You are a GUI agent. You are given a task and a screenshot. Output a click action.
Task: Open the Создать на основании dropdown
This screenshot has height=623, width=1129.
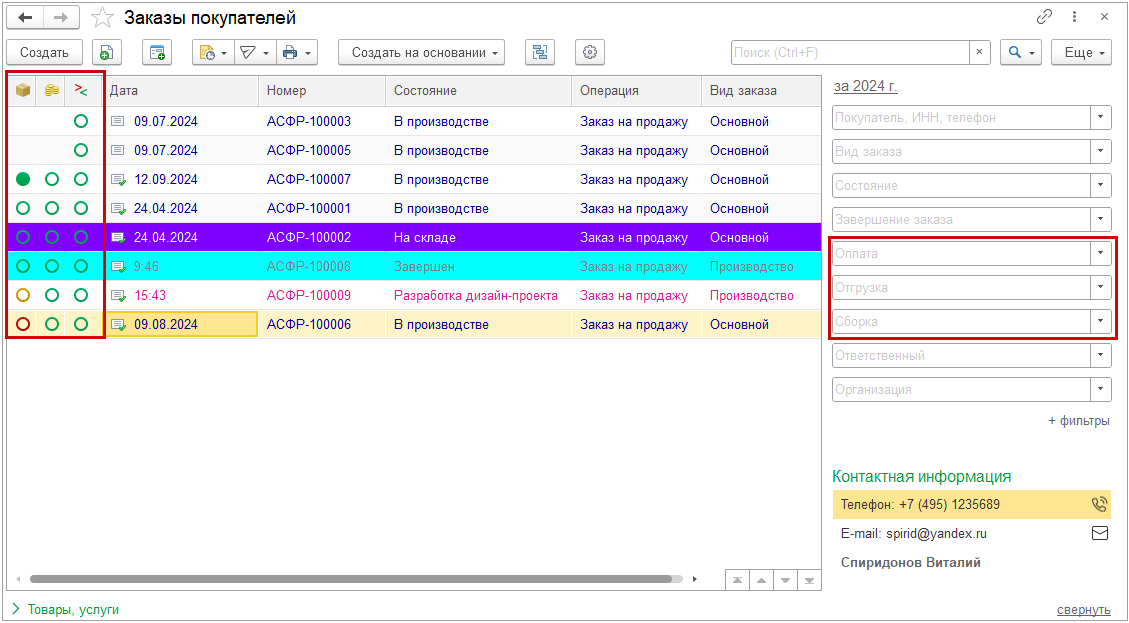pos(421,52)
